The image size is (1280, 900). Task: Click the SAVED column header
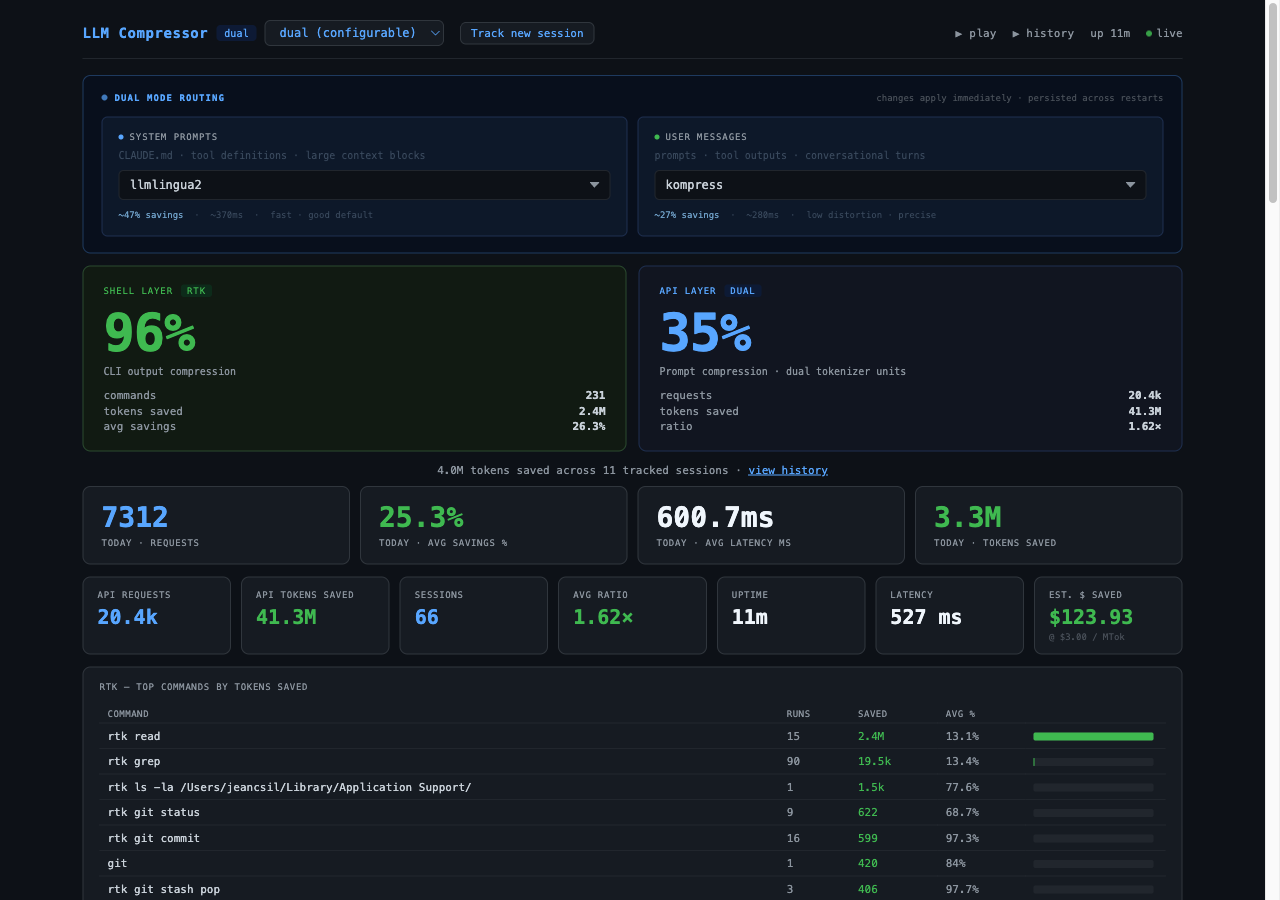tap(872, 714)
